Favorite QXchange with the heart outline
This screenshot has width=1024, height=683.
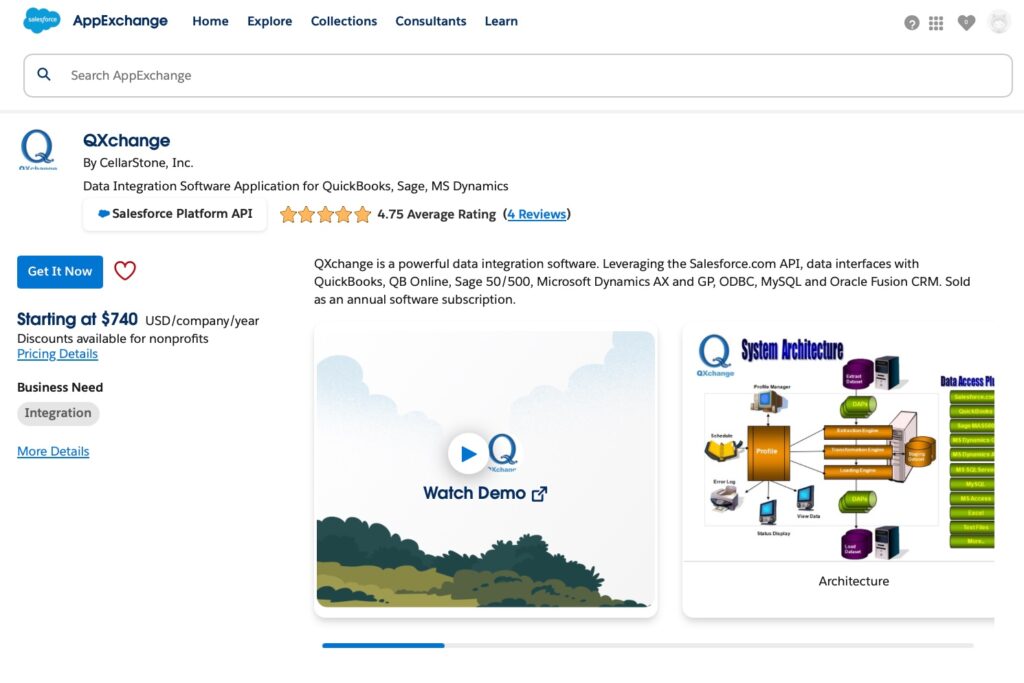(x=125, y=270)
